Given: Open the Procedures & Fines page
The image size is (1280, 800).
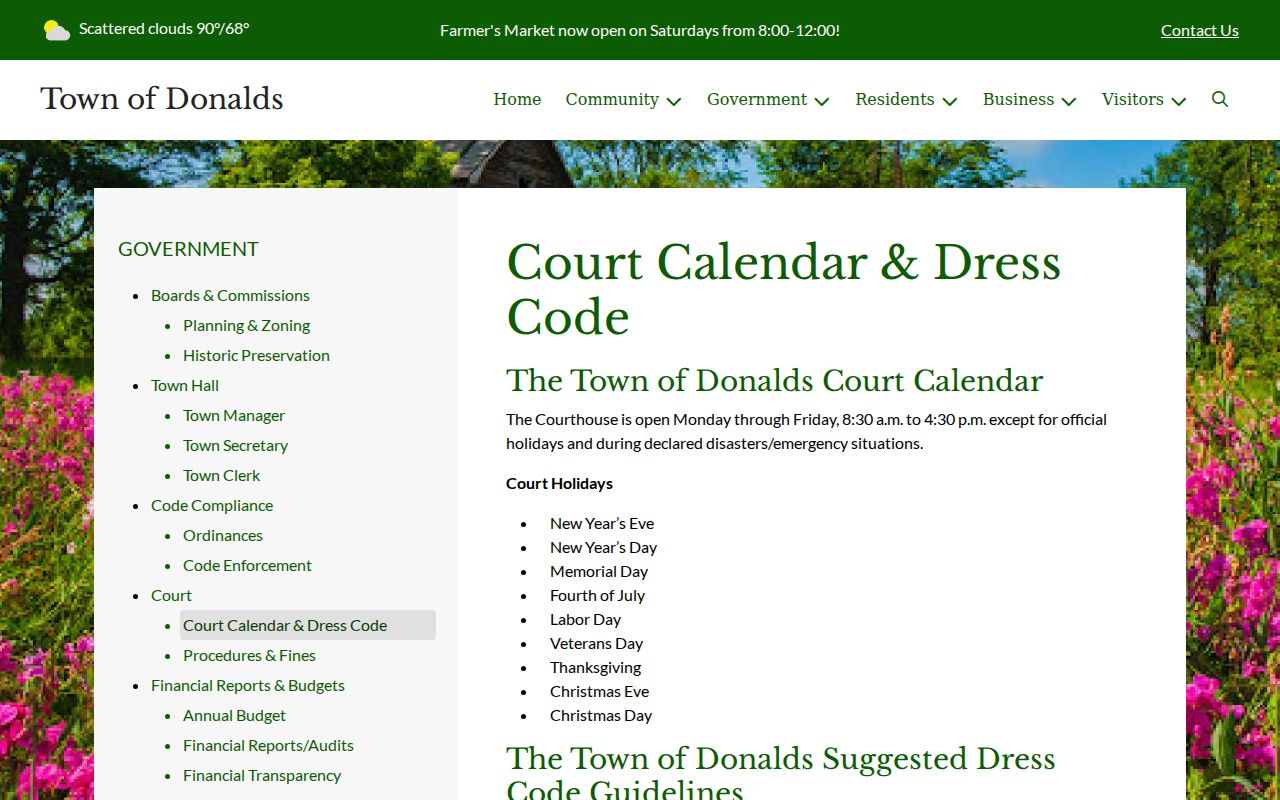Looking at the screenshot, I should 249,655.
